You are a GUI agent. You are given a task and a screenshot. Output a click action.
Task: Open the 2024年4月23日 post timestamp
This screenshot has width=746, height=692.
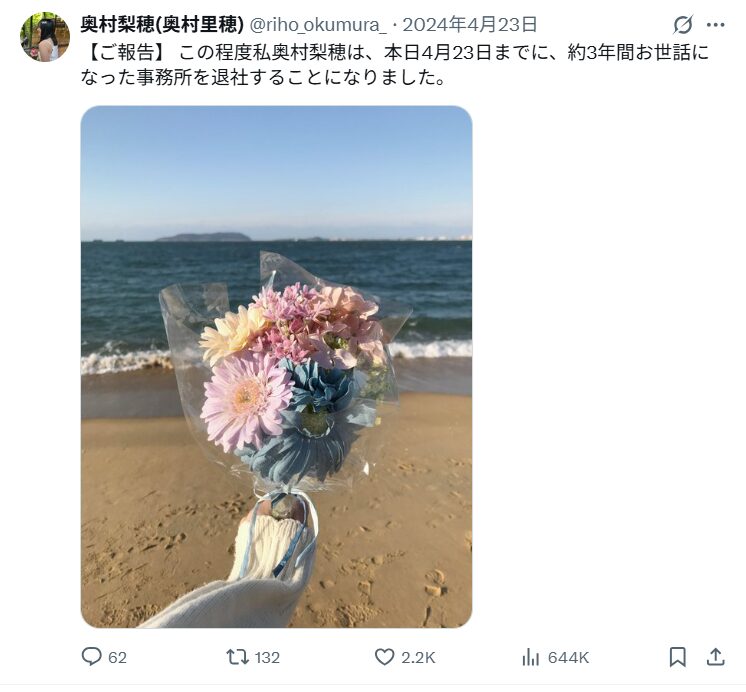click(x=470, y=25)
